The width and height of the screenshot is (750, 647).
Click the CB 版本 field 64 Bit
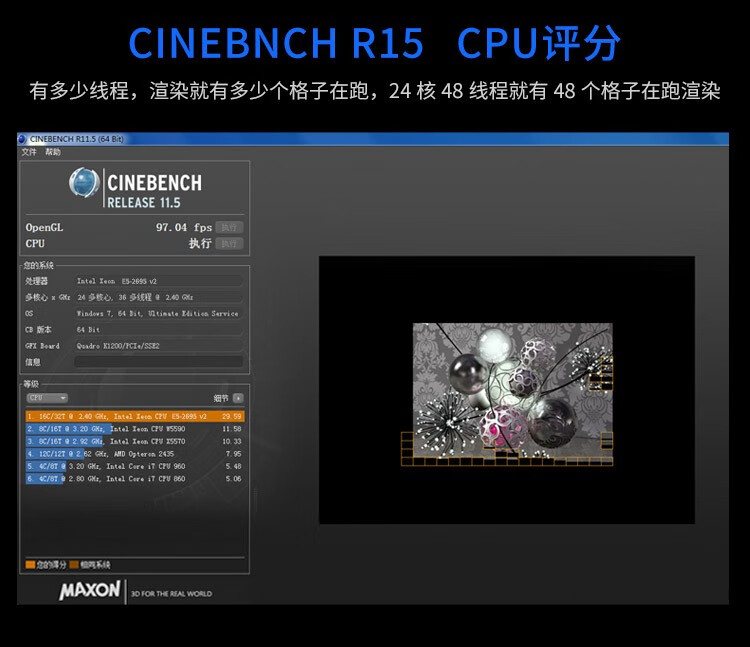coord(158,329)
